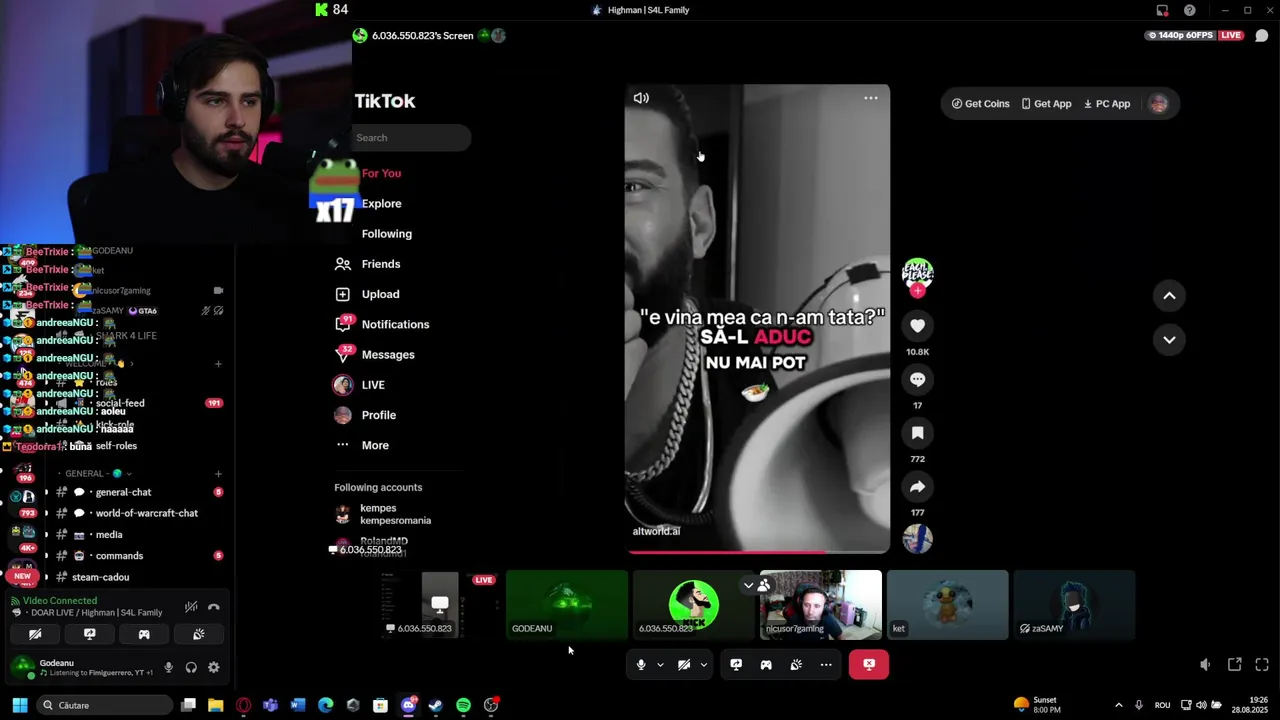Open the TikTok profile avatar at top right
Screen dimensions: 1280x720
(1158, 104)
